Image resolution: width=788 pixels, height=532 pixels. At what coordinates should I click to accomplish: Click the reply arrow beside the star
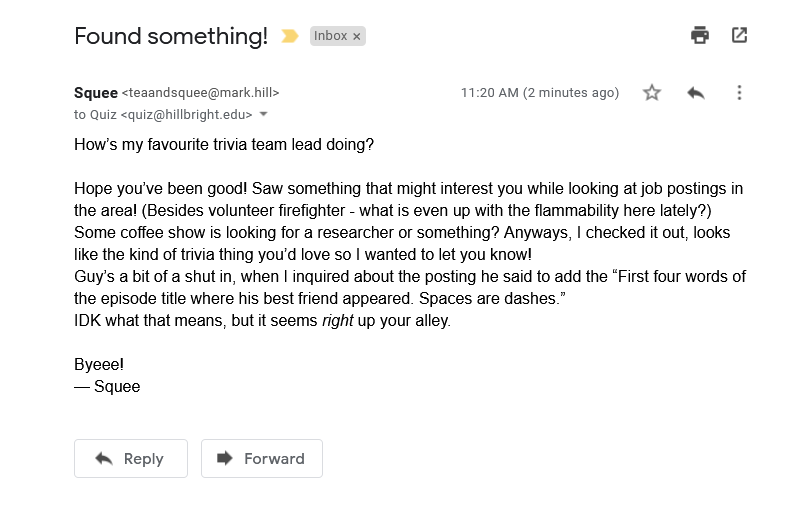click(x=696, y=93)
